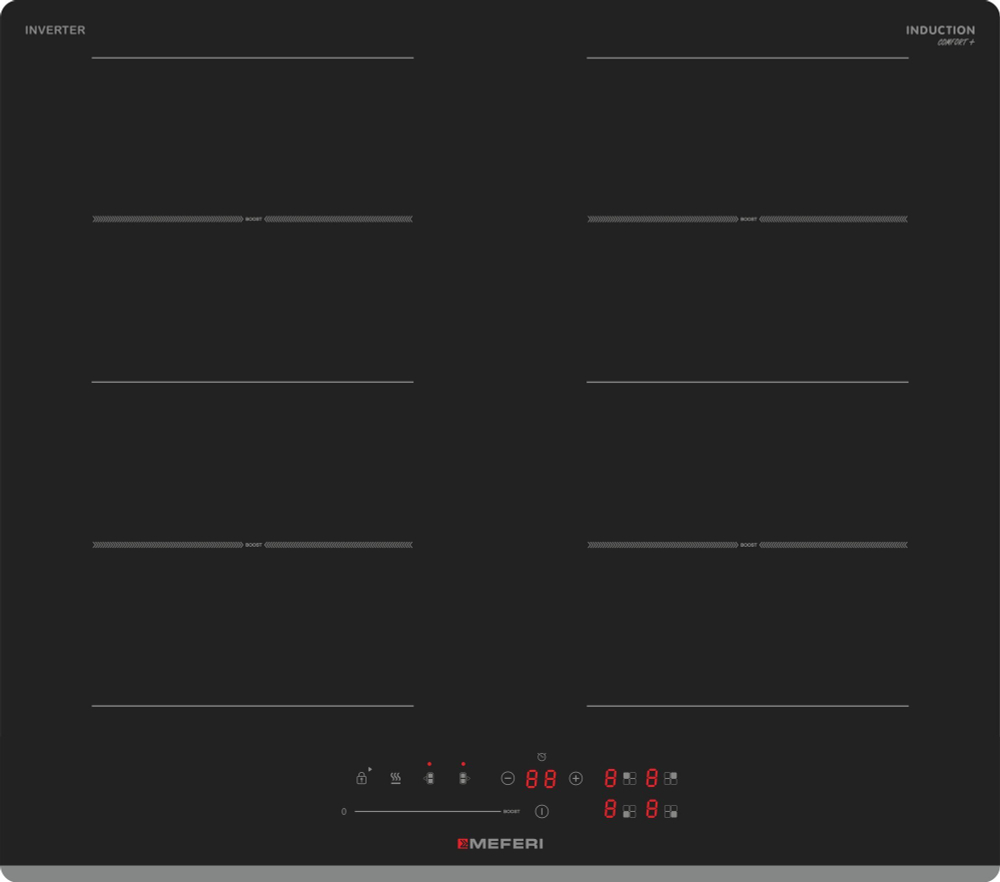Tap the MEFERI brand logo
1000x882 pixels.
point(500,844)
